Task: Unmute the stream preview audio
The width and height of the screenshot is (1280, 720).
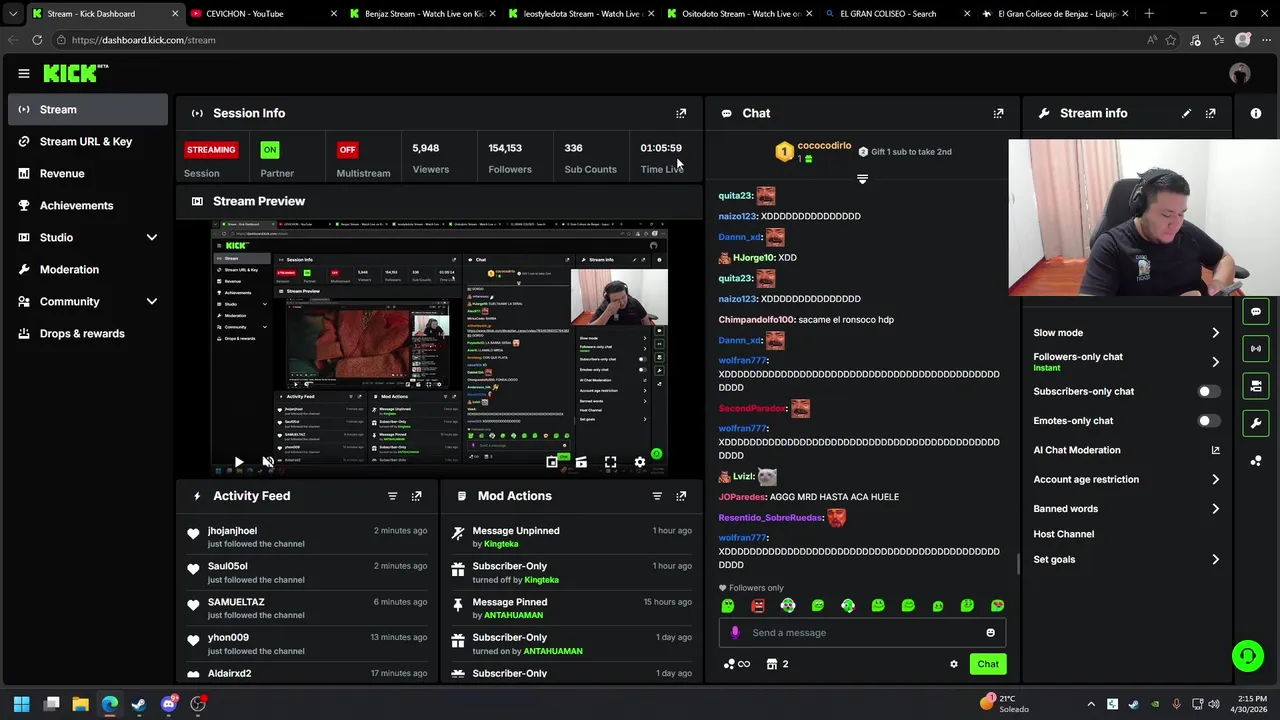Action: click(x=267, y=462)
